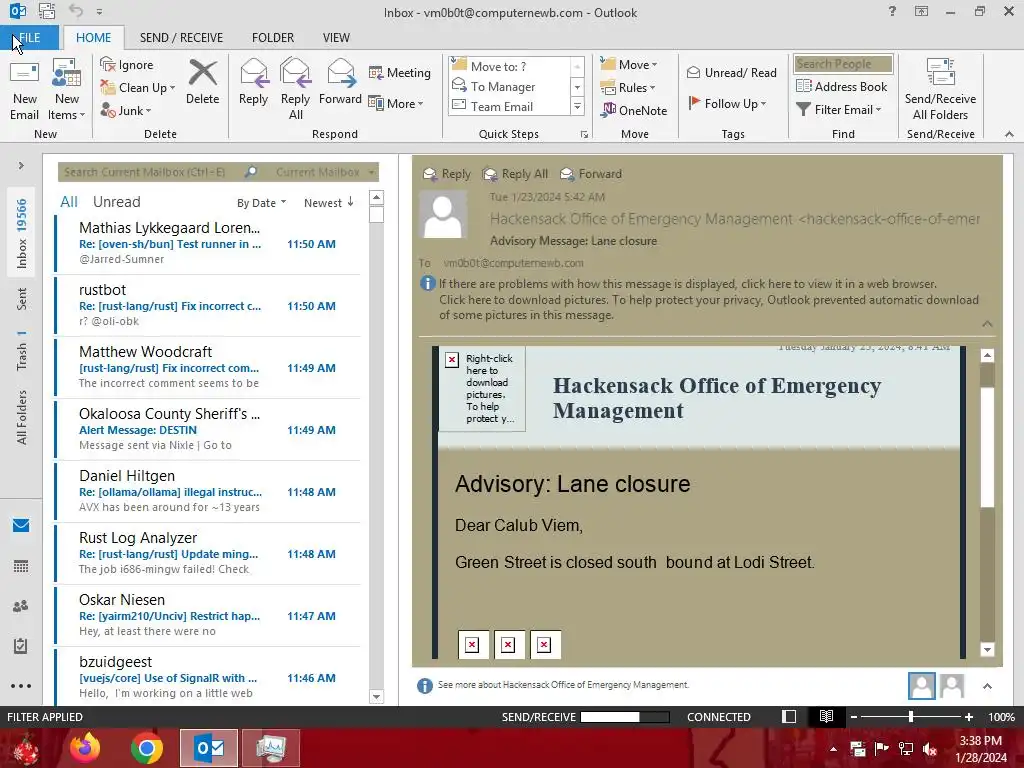Change the Current Mailbox search scope
Screen dimensions: 1024x768
tap(325, 172)
